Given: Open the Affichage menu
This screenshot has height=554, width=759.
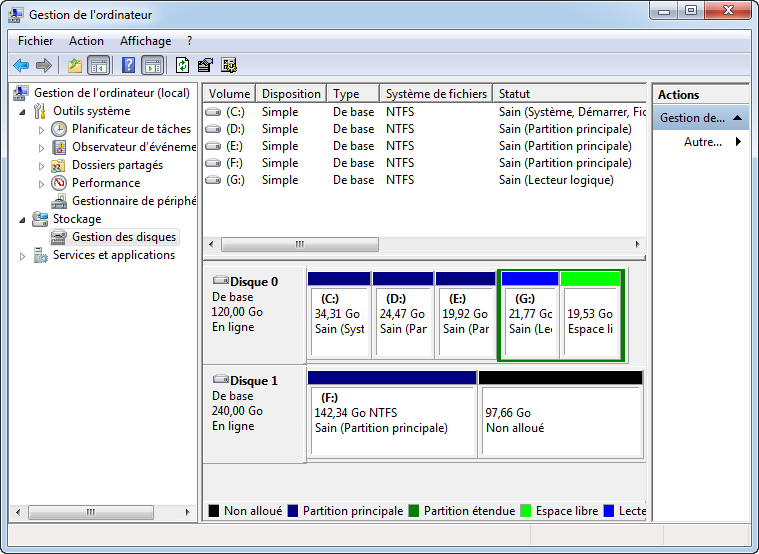Looking at the screenshot, I should [145, 41].
